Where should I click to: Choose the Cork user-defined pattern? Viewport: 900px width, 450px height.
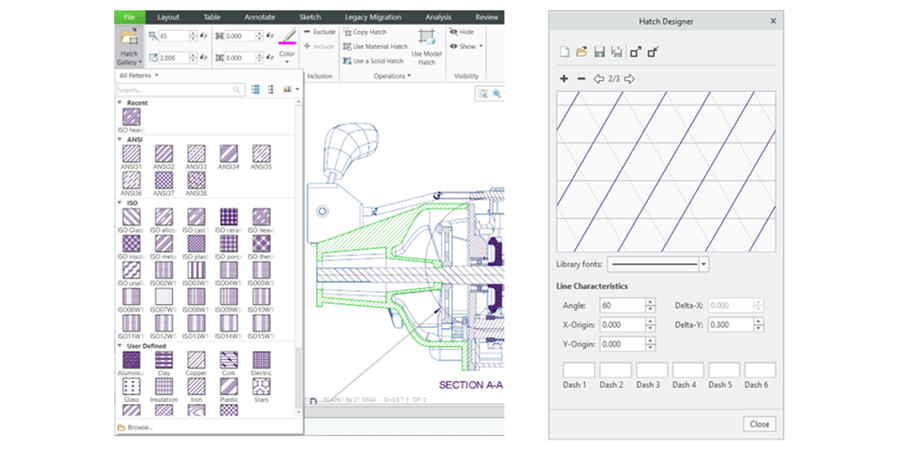point(227,360)
